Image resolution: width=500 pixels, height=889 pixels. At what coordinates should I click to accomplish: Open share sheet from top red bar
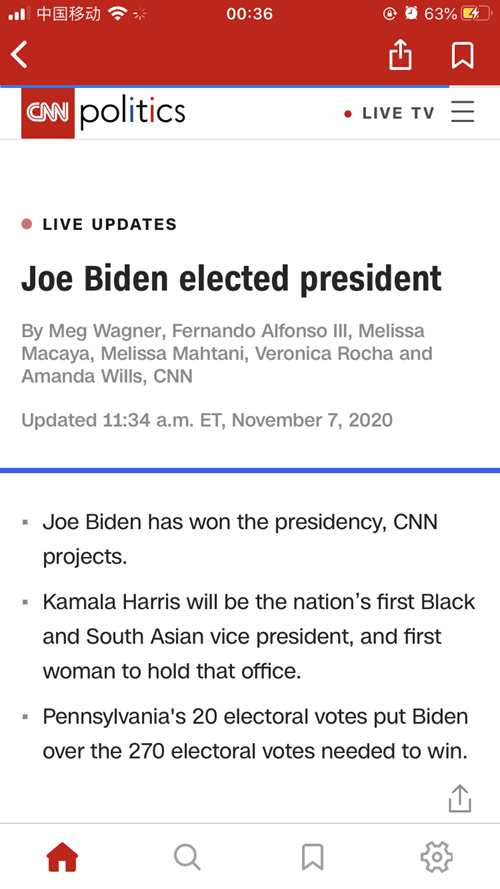pos(400,54)
